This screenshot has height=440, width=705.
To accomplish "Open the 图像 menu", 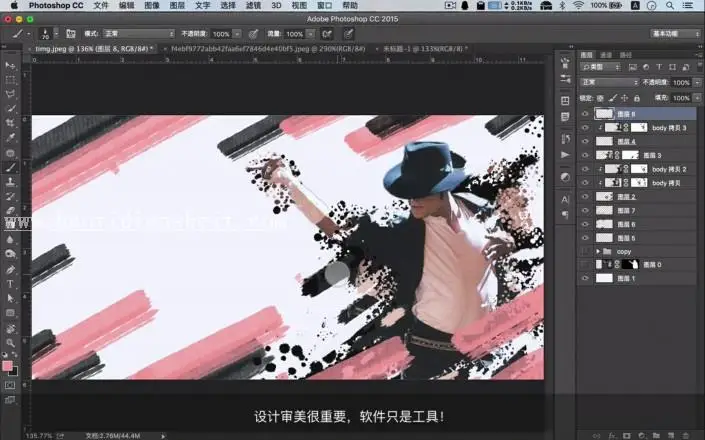I will coord(152,5).
